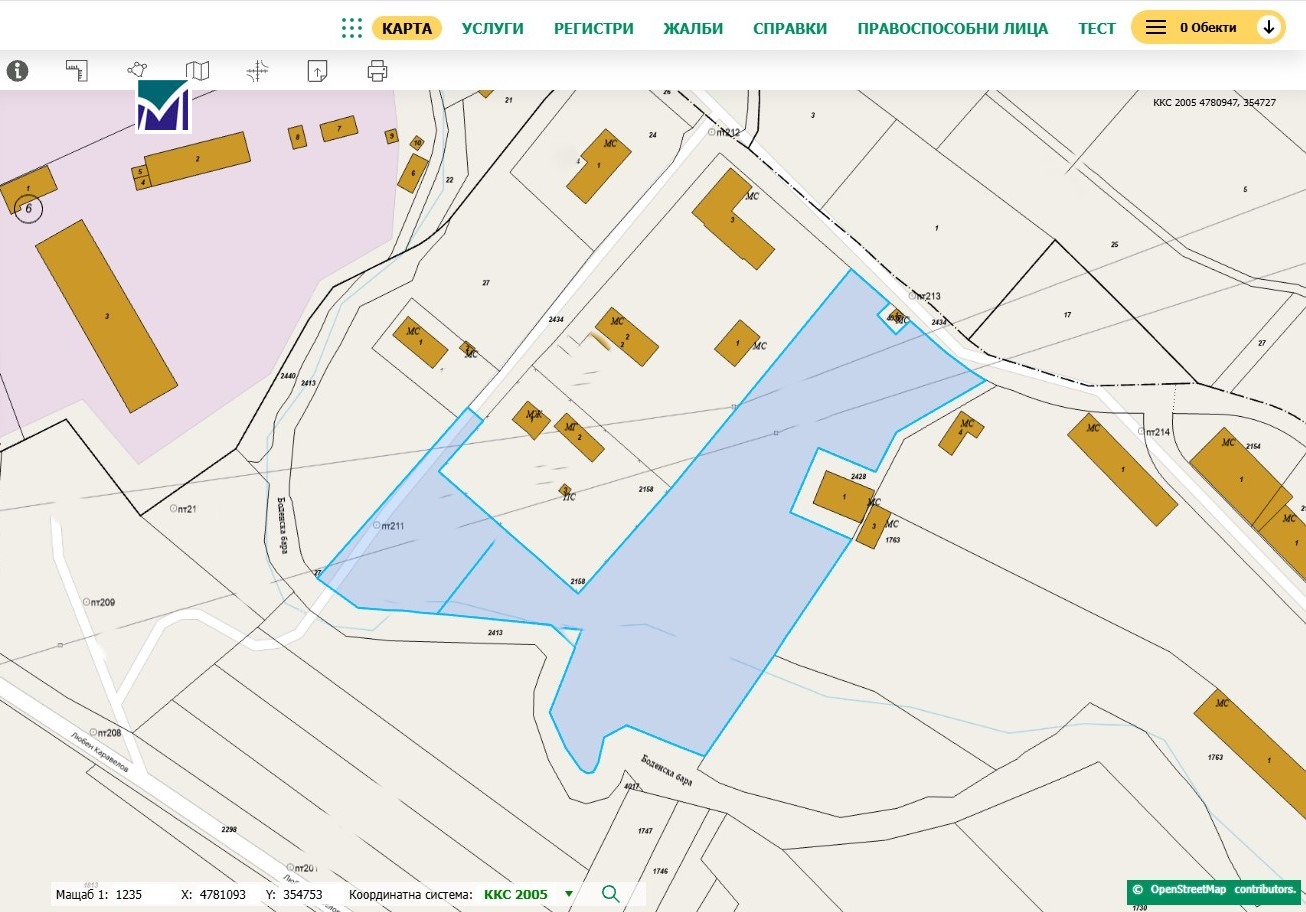Select the ruler measurement tool

[77, 71]
